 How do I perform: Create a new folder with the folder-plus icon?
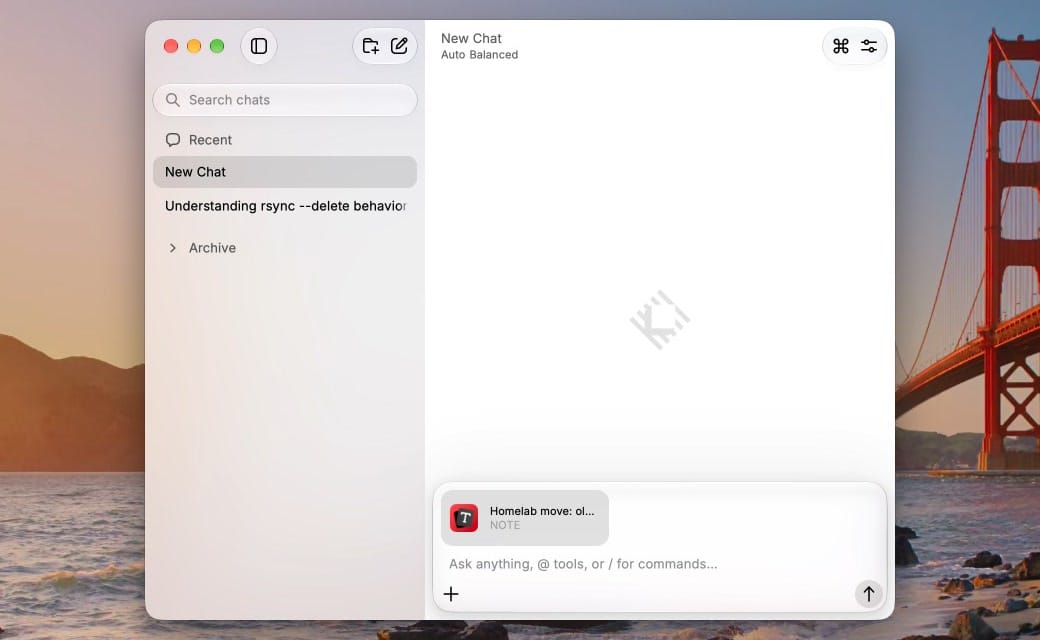point(370,46)
